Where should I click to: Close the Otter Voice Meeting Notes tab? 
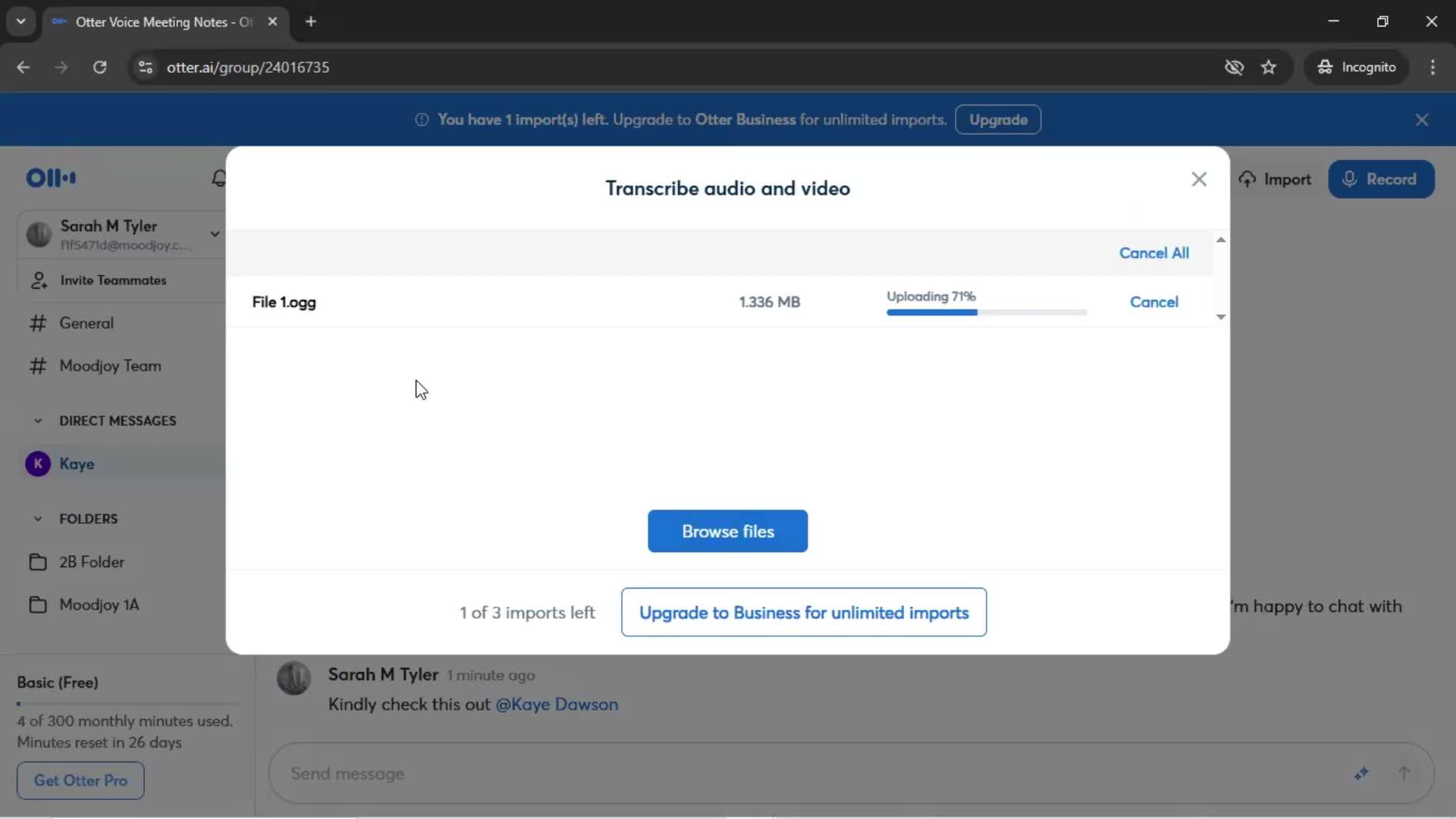click(273, 22)
